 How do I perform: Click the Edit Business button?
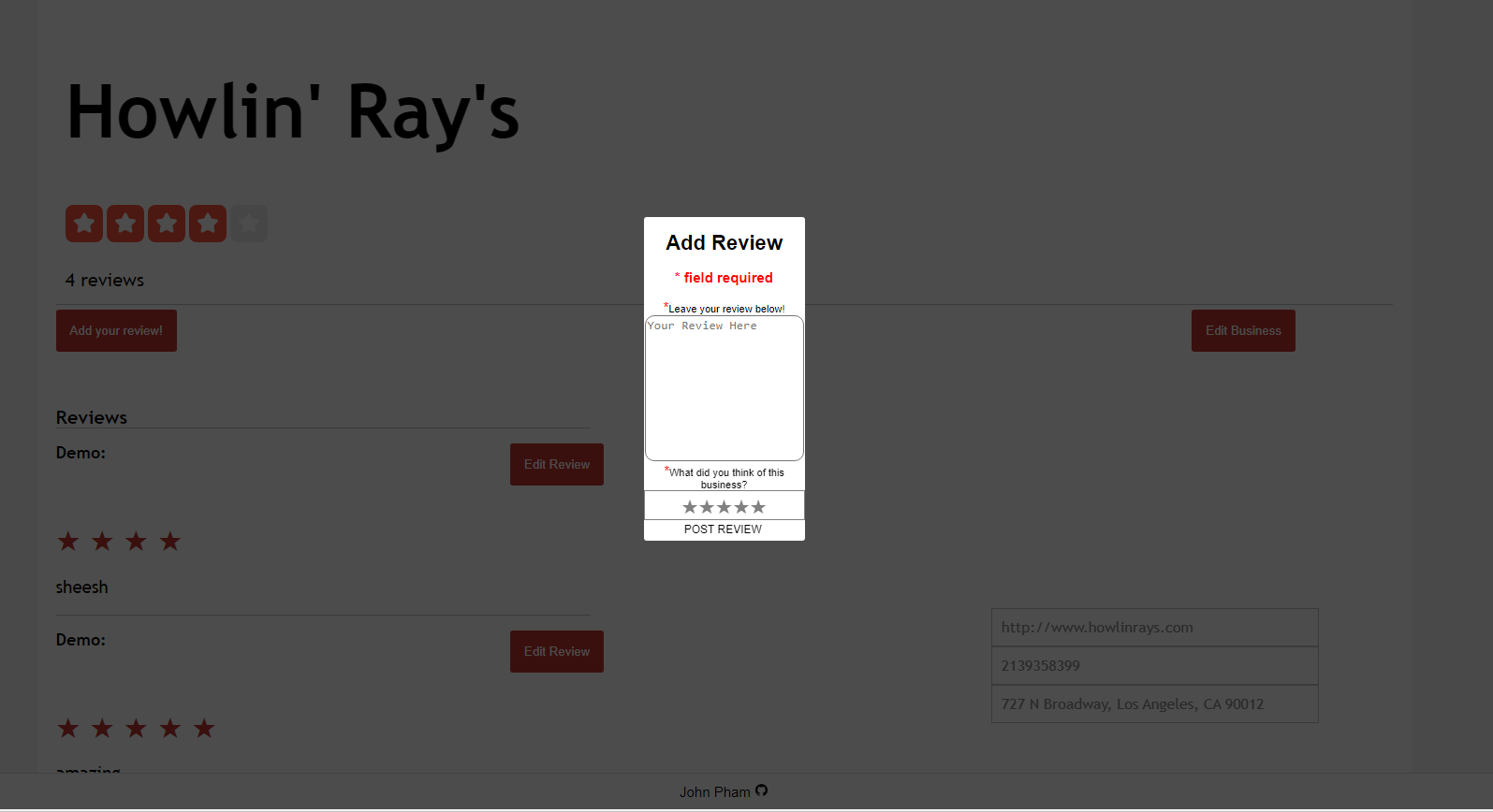coord(1243,330)
